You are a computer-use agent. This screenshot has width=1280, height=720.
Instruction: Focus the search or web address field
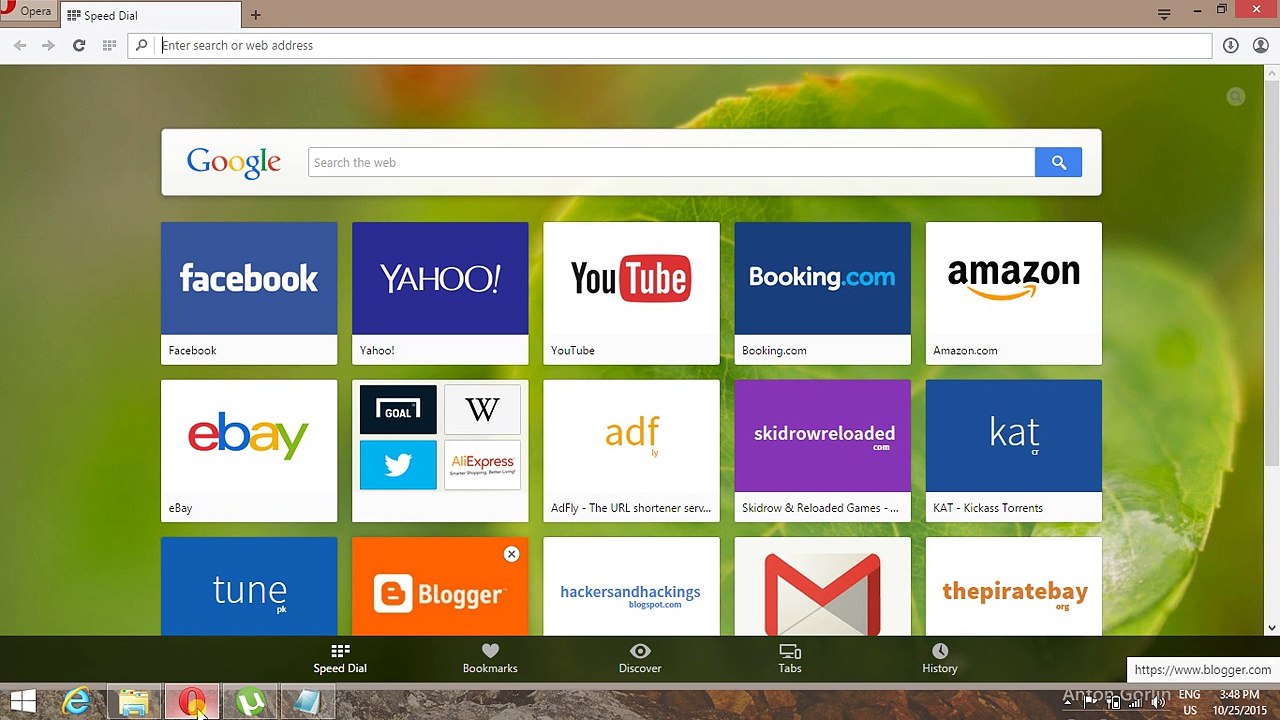670,45
